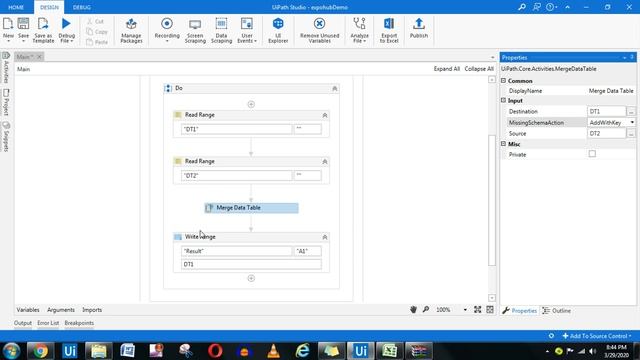Open the Activities side panel
The width and height of the screenshot is (640, 360).
(6, 67)
